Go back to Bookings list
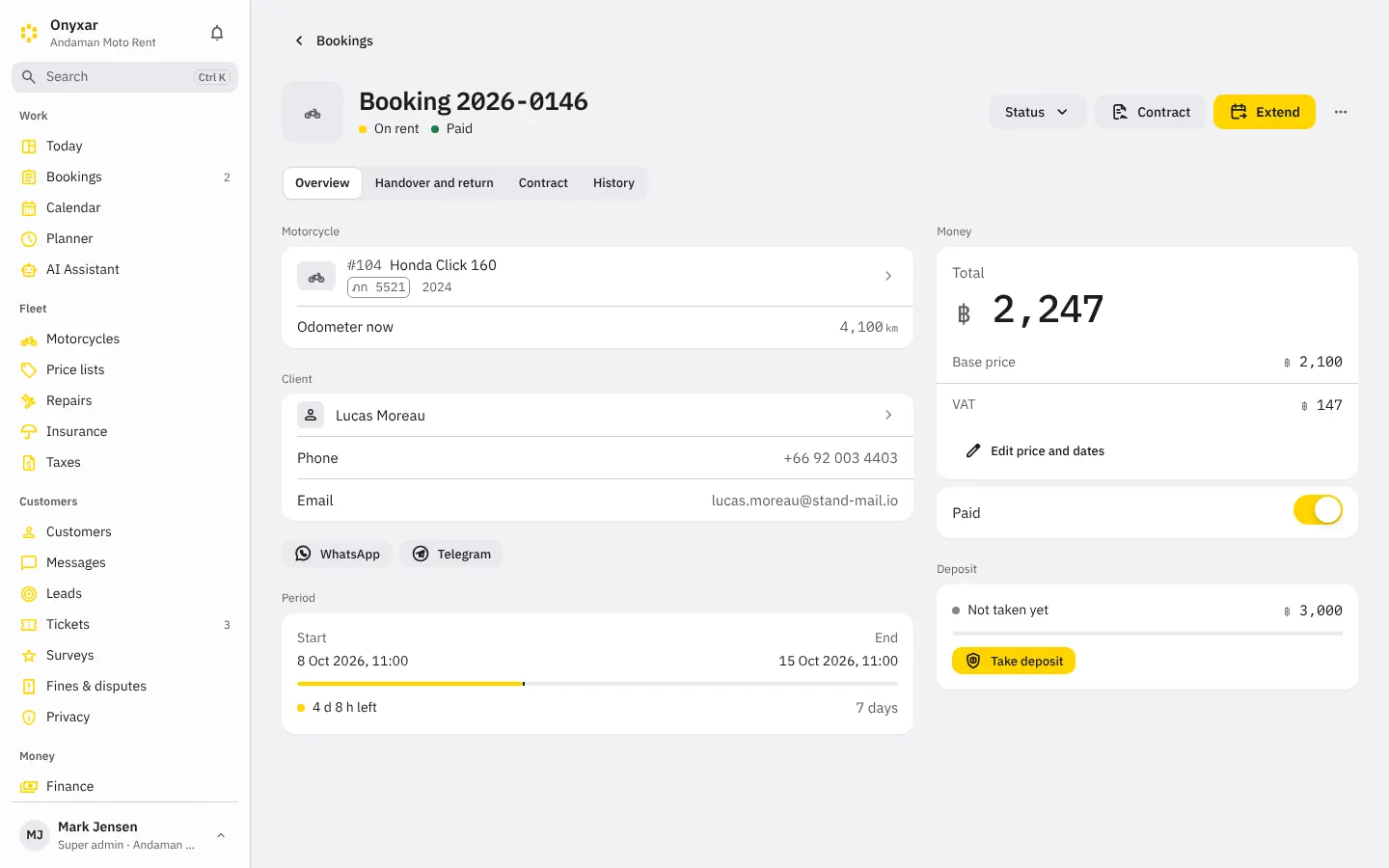 [334, 41]
